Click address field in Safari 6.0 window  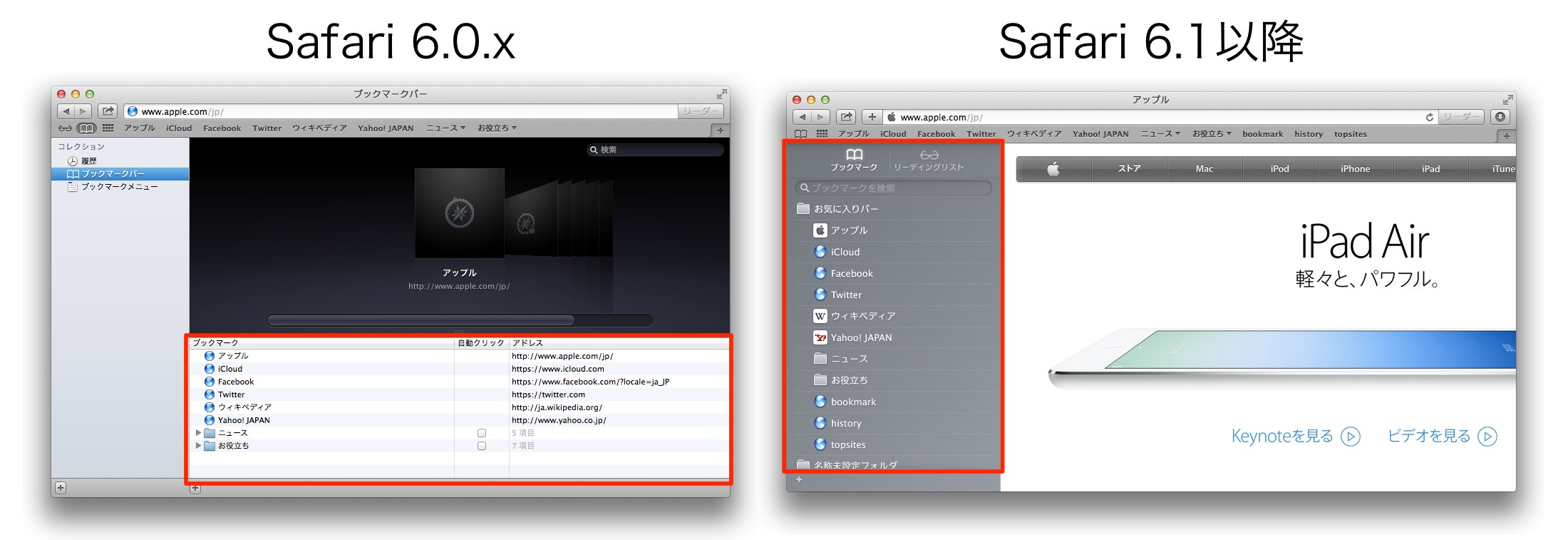click(401, 111)
